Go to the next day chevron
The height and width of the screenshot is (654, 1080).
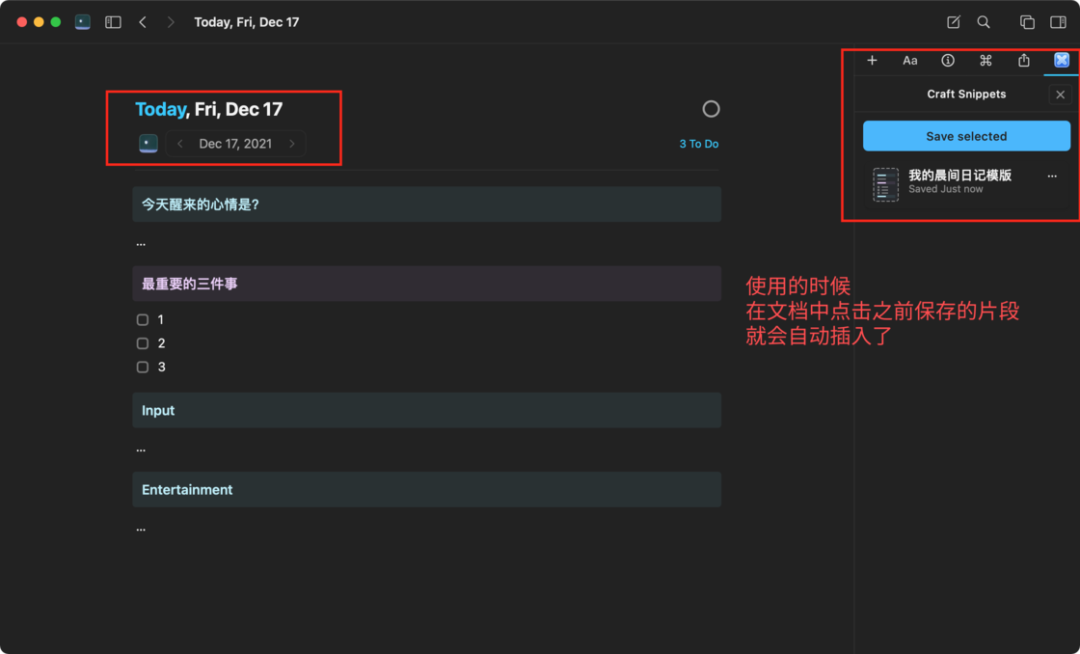(x=292, y=144)
